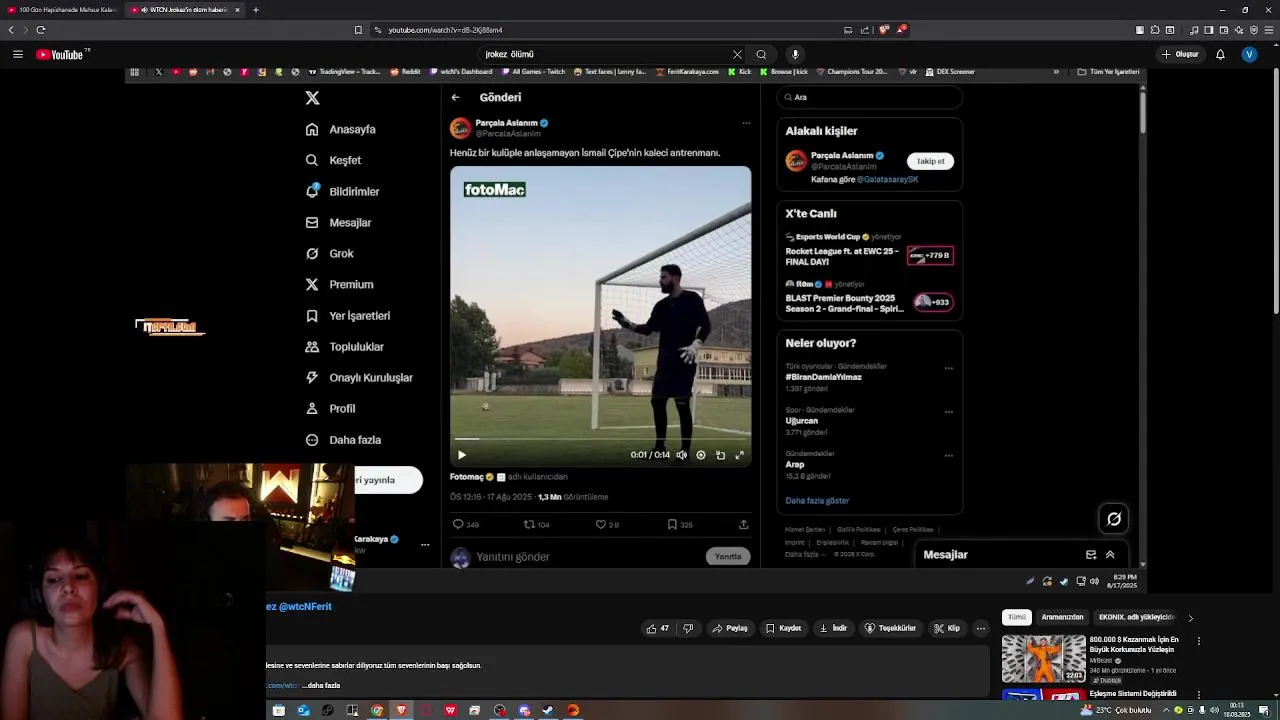
Task: Save the video with Kaydet
Action: tap(783, 628)
